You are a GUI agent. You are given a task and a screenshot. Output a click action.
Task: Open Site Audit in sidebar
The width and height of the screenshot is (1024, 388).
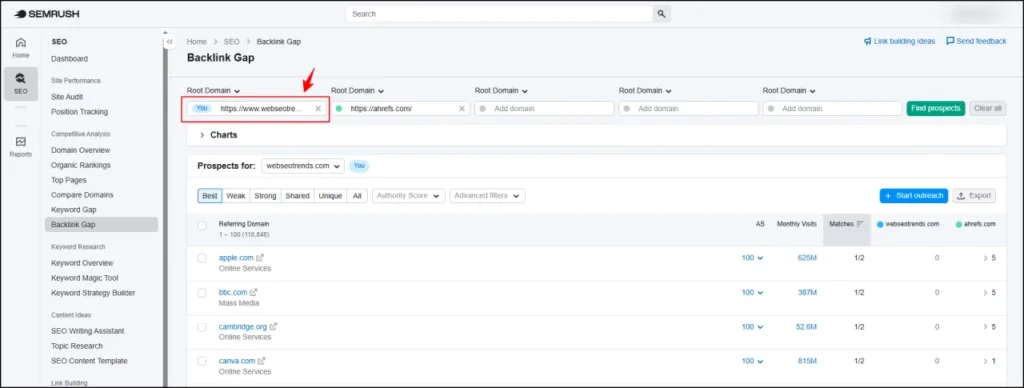(x=67, y=97)
